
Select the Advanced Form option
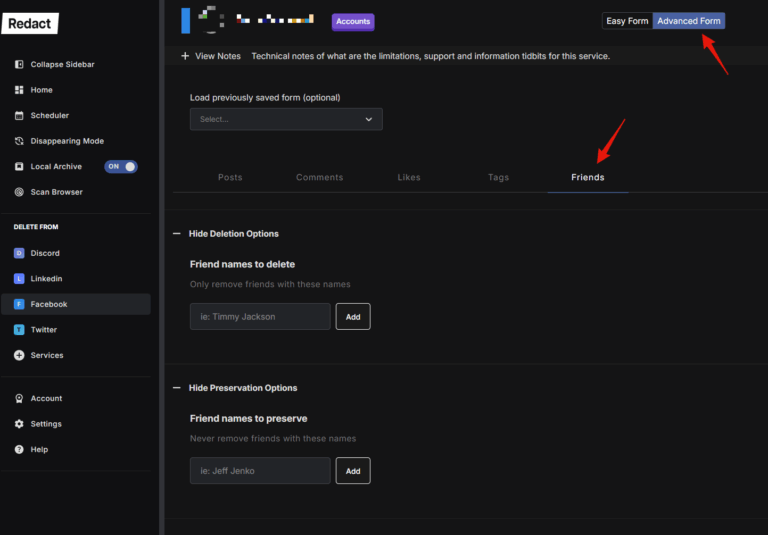pyautogui.click(x=688, y=21)
